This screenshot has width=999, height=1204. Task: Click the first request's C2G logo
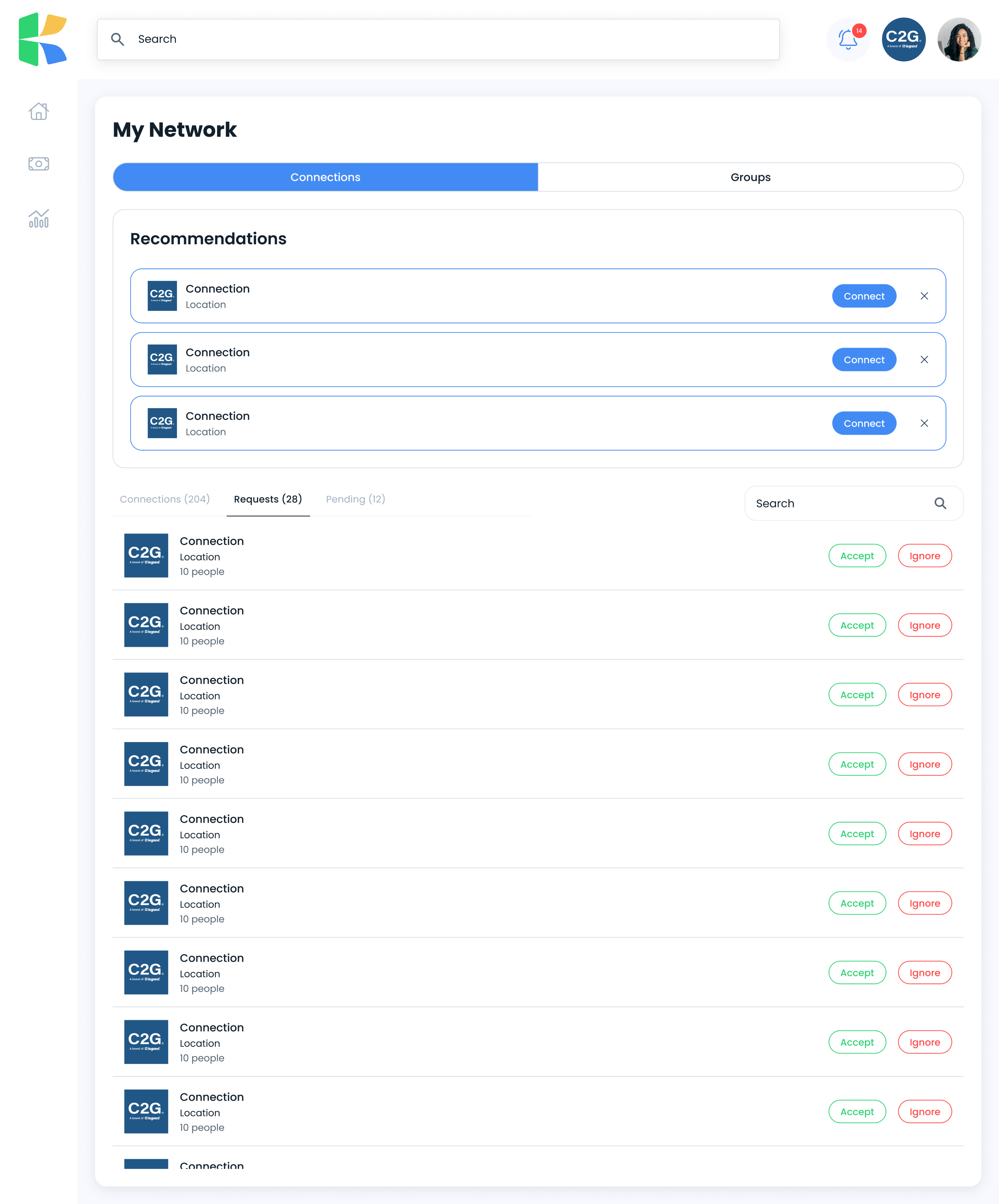146,556
